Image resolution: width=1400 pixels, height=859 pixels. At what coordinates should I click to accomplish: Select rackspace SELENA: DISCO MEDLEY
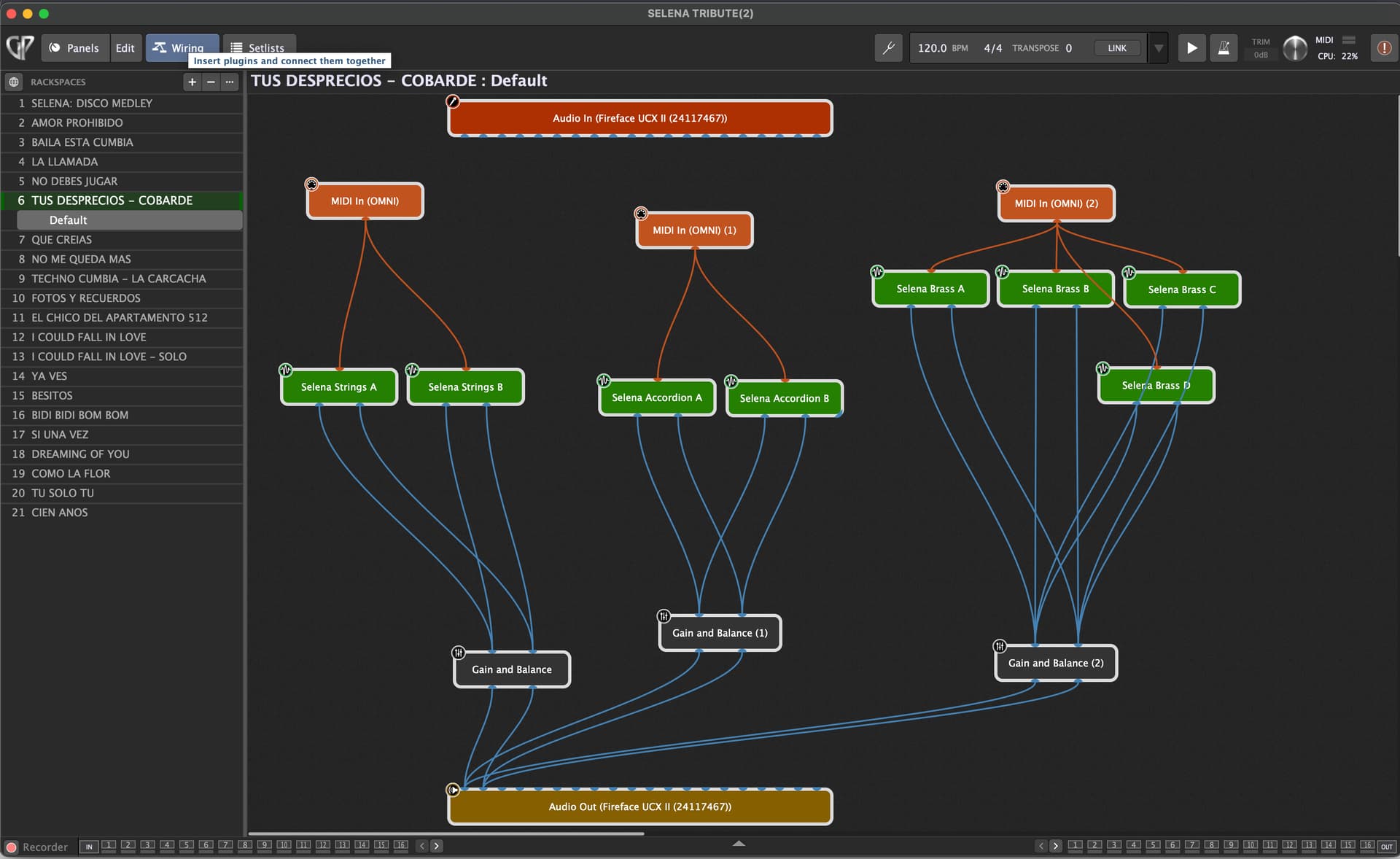(x=122, y=104)
